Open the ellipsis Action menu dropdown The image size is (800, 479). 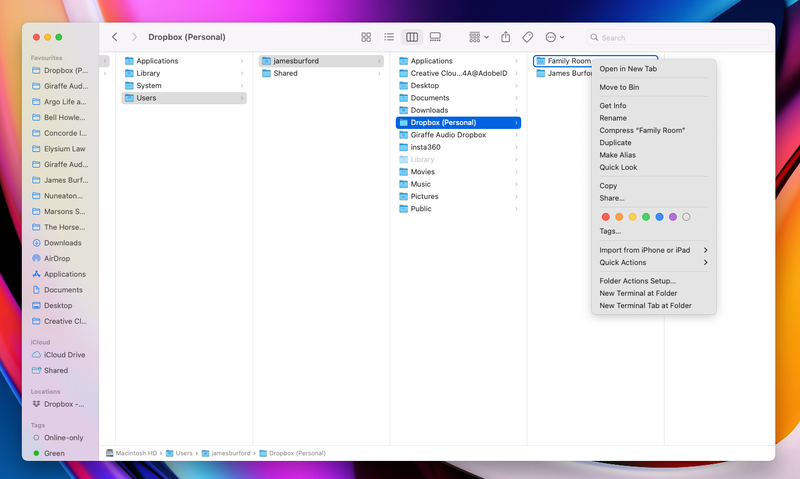tap(555, 37)
